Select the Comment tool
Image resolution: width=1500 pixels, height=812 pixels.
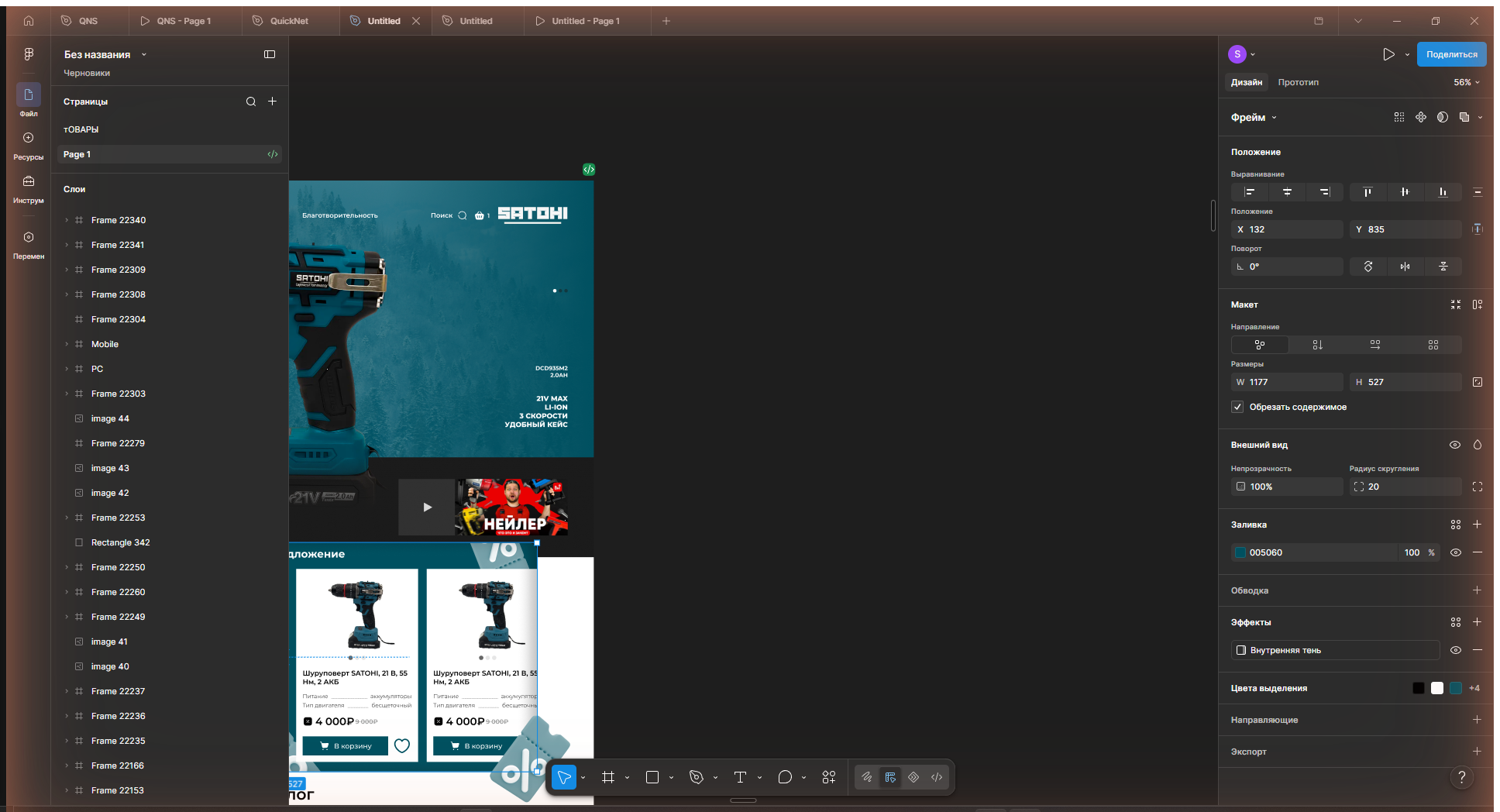coord(785,777)
